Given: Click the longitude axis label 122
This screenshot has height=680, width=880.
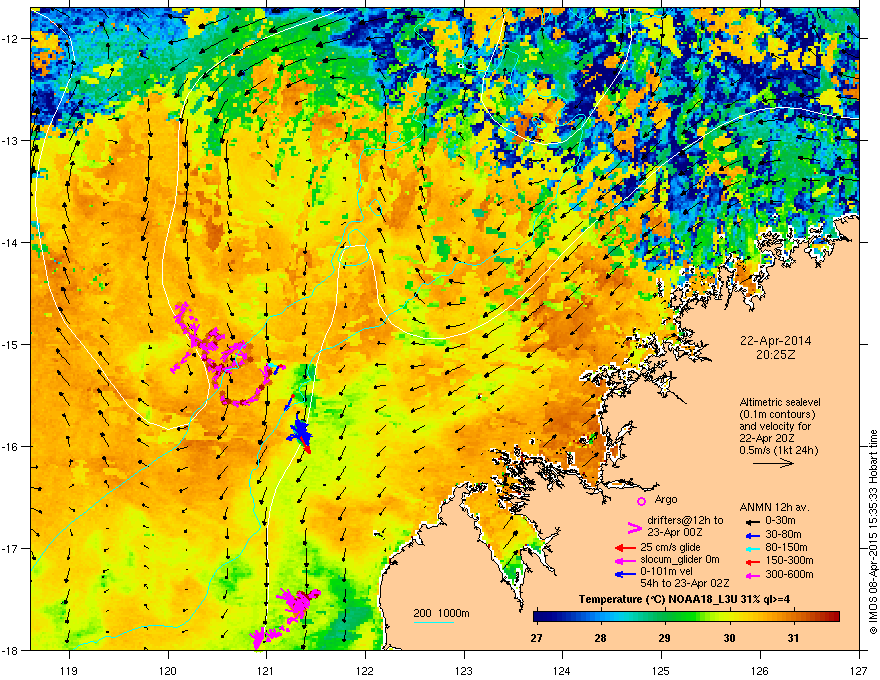Looking at the screenshot, I should (x=365, y=670).
